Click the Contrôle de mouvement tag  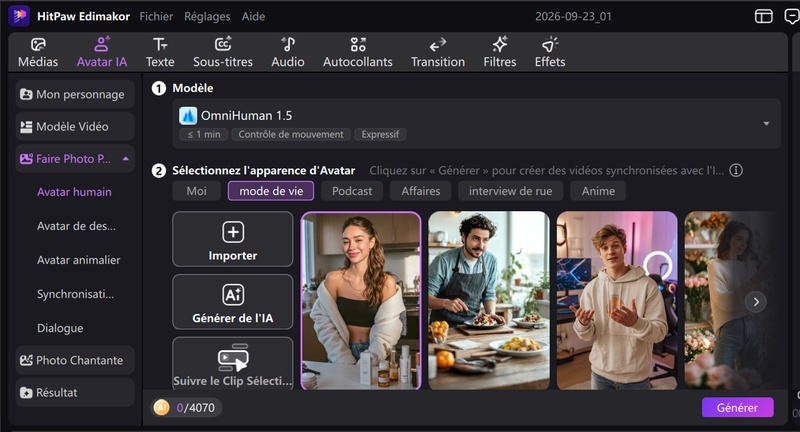coord(291,134)
